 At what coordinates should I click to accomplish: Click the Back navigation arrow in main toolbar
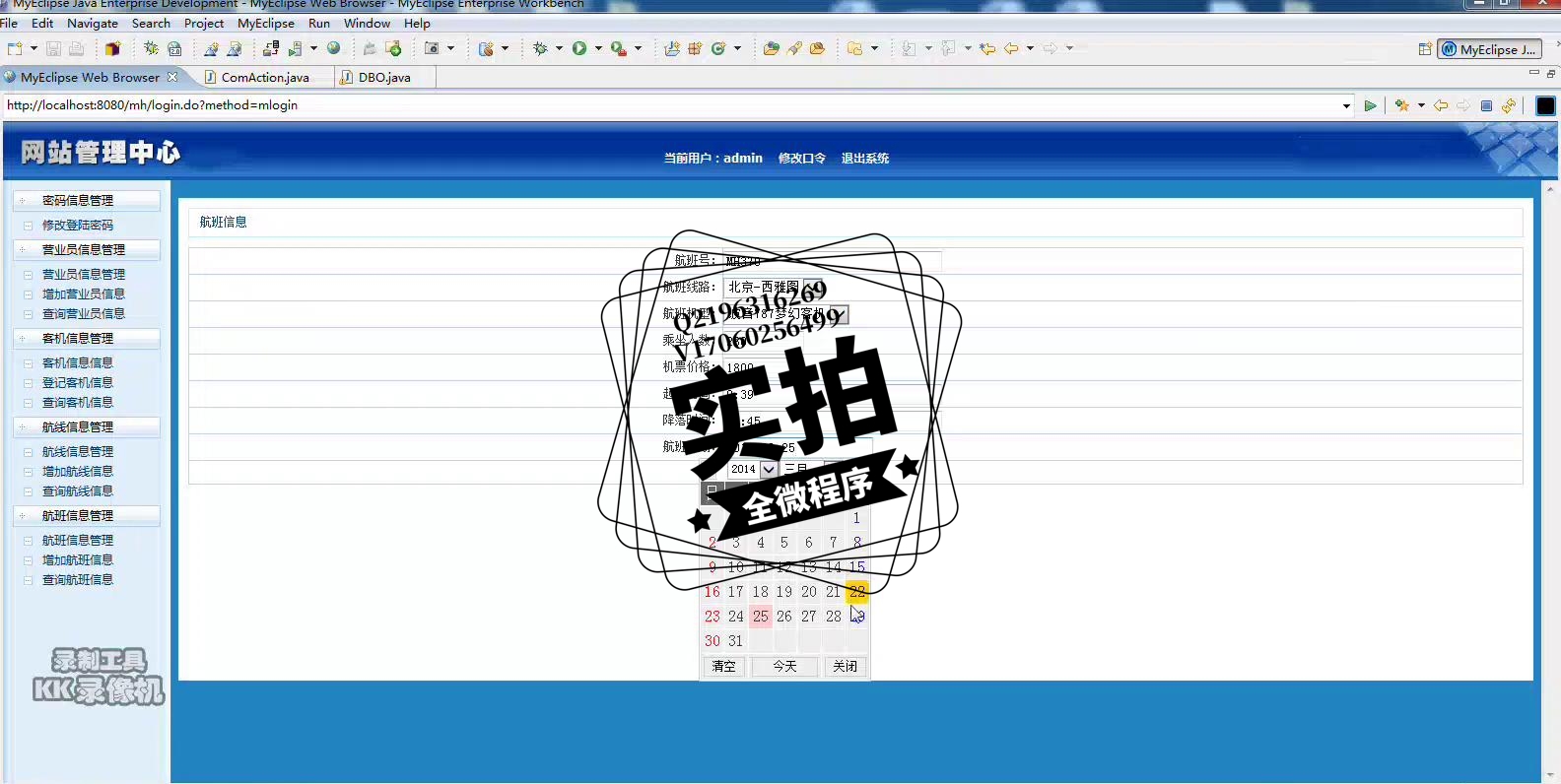click(1011, 48)
